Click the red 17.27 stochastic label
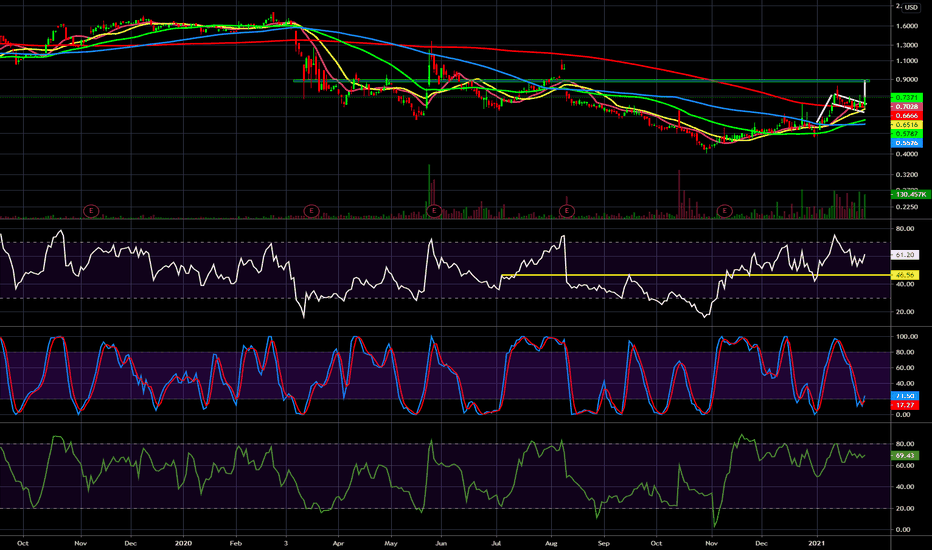932x550 pixels. tap(905, 405)
